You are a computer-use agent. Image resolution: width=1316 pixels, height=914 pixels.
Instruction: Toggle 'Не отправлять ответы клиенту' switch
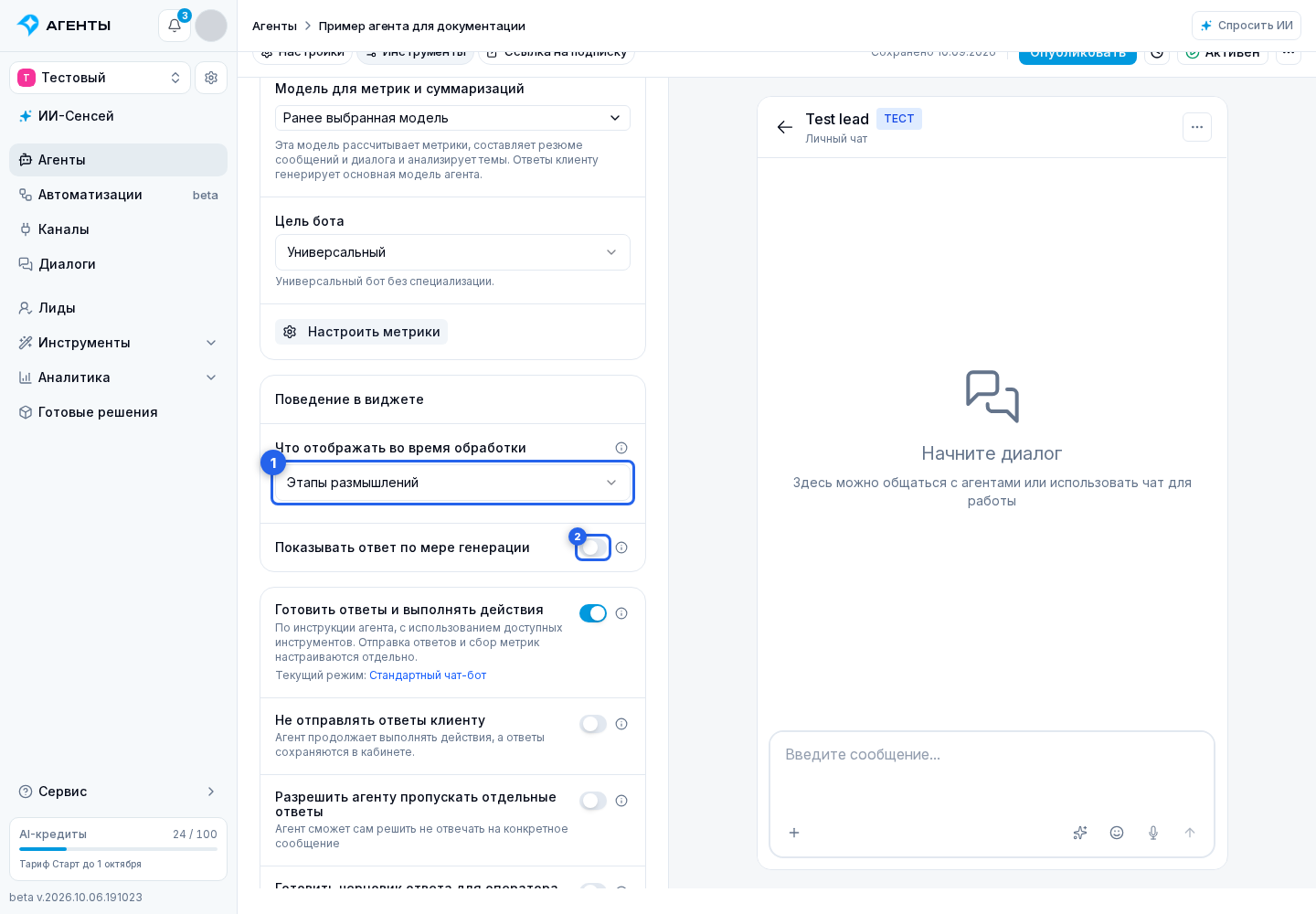593,724
